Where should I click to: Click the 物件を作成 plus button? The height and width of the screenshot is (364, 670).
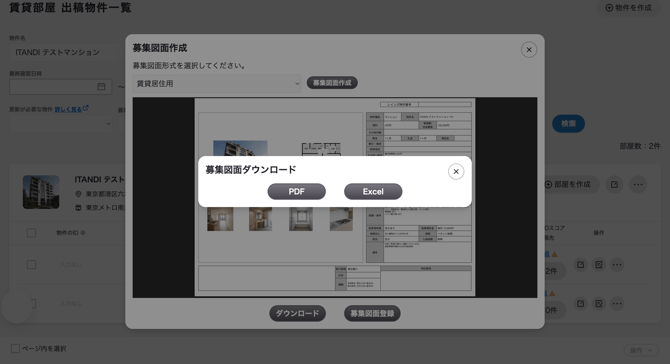coord(628,8)
